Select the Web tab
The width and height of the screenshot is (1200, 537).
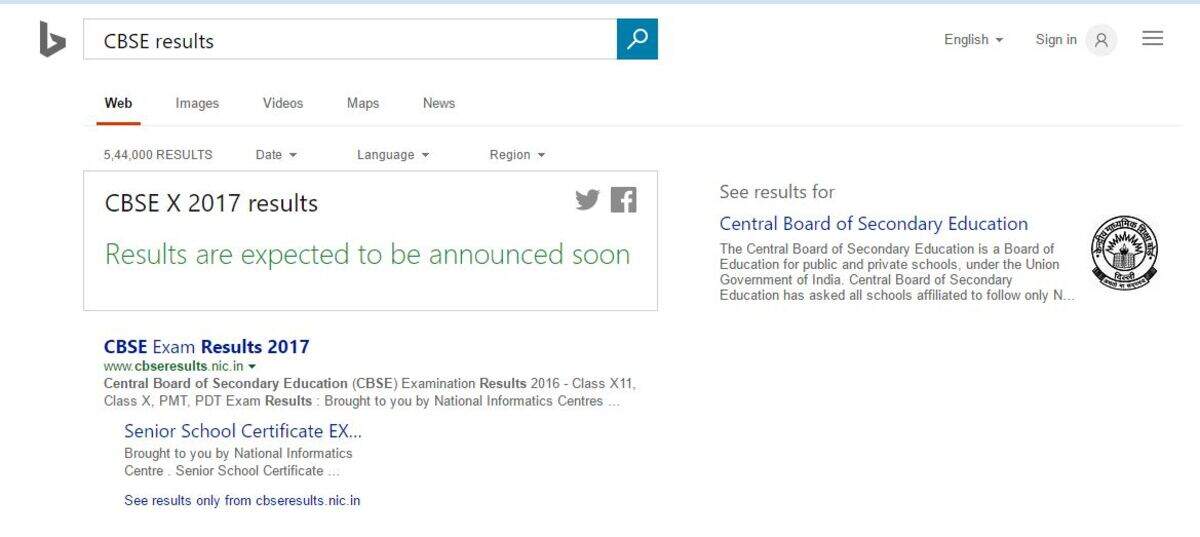118,103
